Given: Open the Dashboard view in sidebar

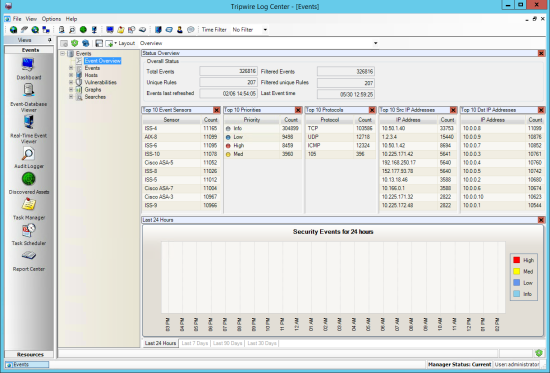Looking at the screenshot, I should pyautogui.click(x=28, y=69).
